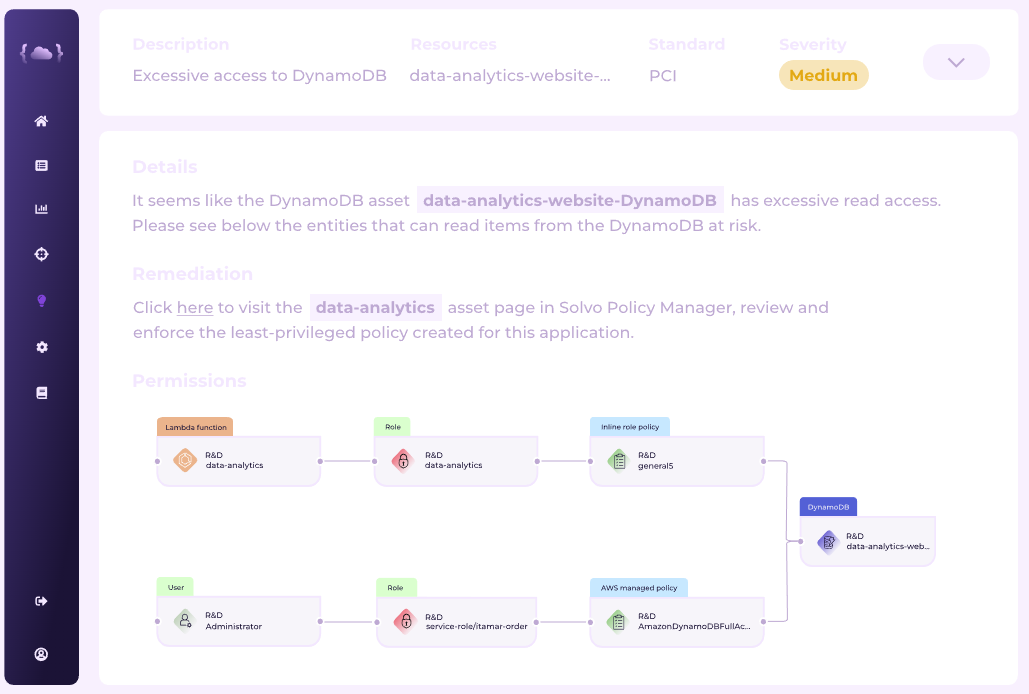Screen dimensions: 1029x694
Task: Select the Lambda function data-analytics node
Action: click(x=239, y=460)
